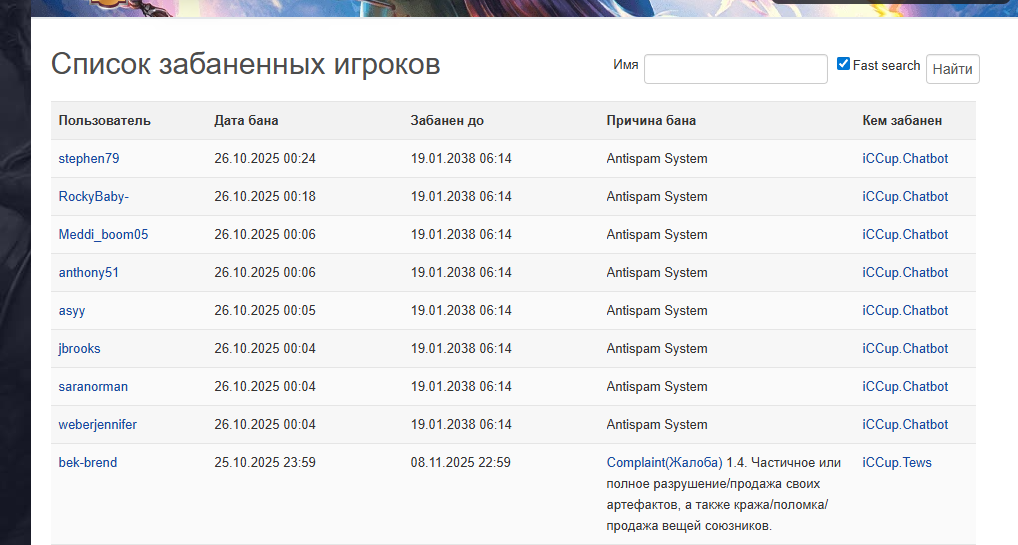The image size is (1018, 545).
Task: Open jbrooks user profile link
Action: (x=79, y=349)
